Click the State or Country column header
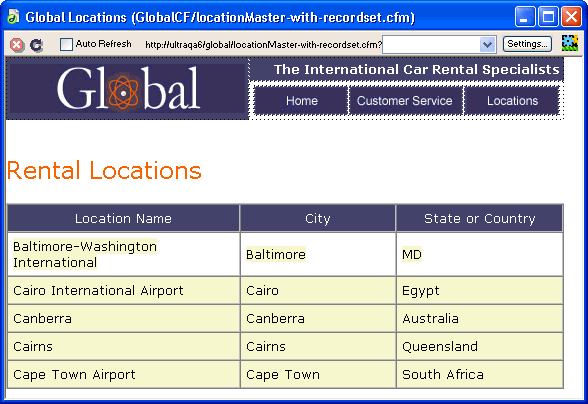Viewport: 588px width, 404px height. pos(480,218)
